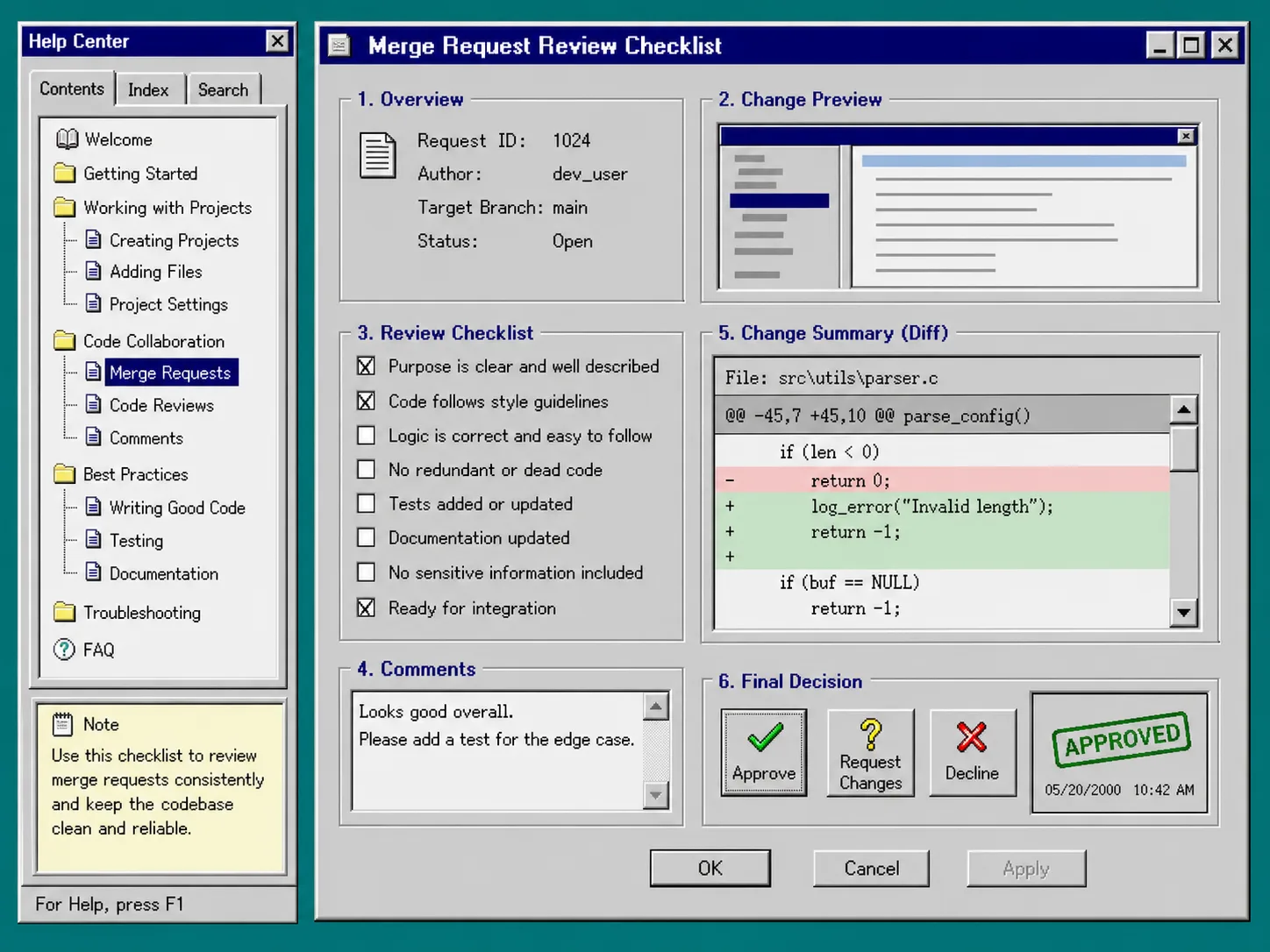Click the Comments topic page icon
Viewport: 1270px width, 952px height.
pyautogui.click(x=93, y=437)
